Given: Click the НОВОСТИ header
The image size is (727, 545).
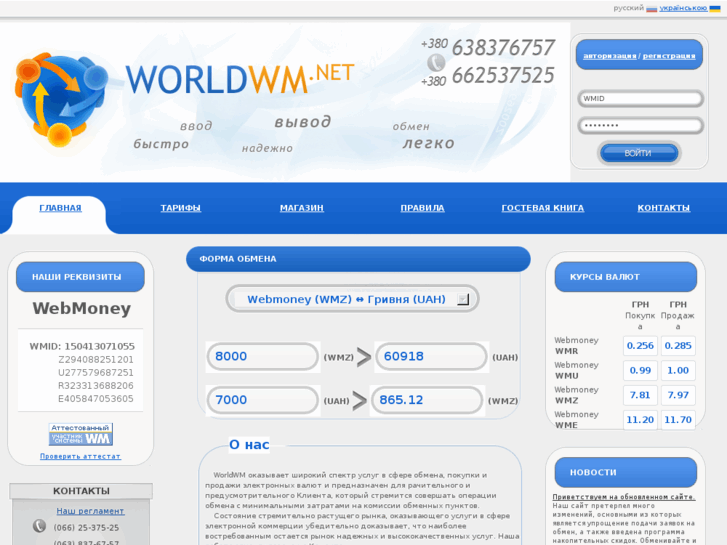Looking at the screenshot, I should [625, 472].
